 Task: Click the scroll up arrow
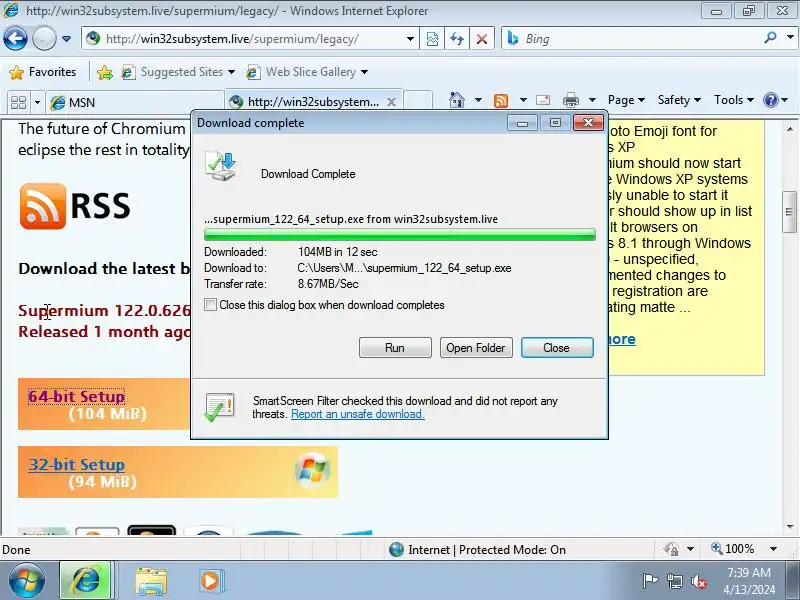pos(790,129)
